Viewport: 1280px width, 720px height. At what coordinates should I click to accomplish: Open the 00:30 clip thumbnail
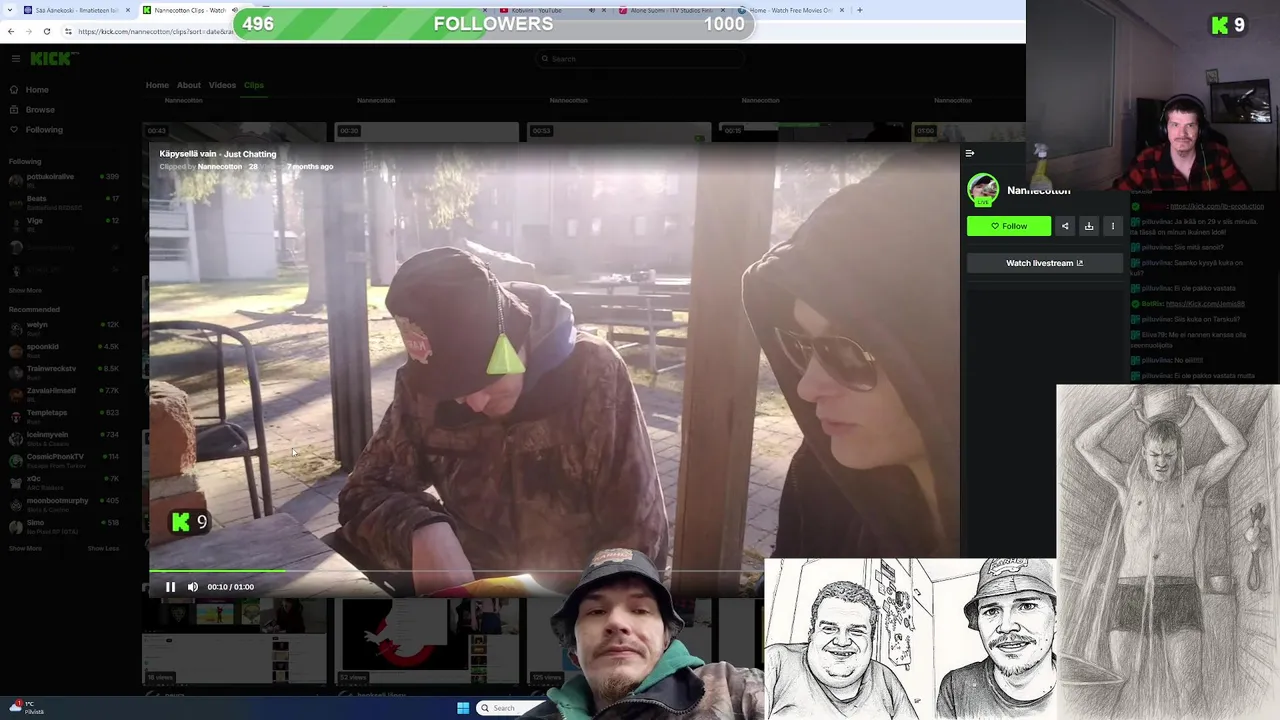428,132
